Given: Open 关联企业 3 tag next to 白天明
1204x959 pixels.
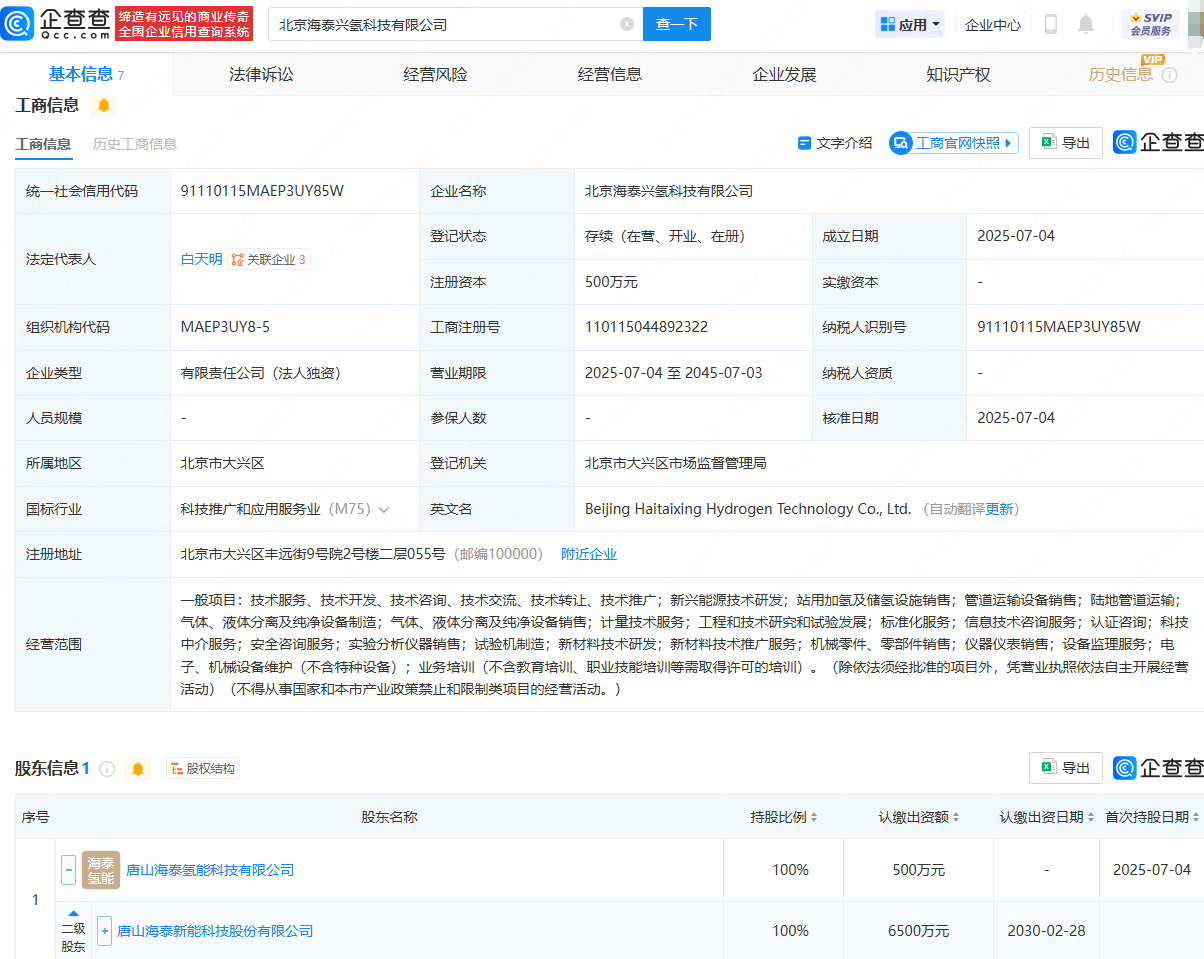Looking at the screenshot, I should click(x=268, y=260).
